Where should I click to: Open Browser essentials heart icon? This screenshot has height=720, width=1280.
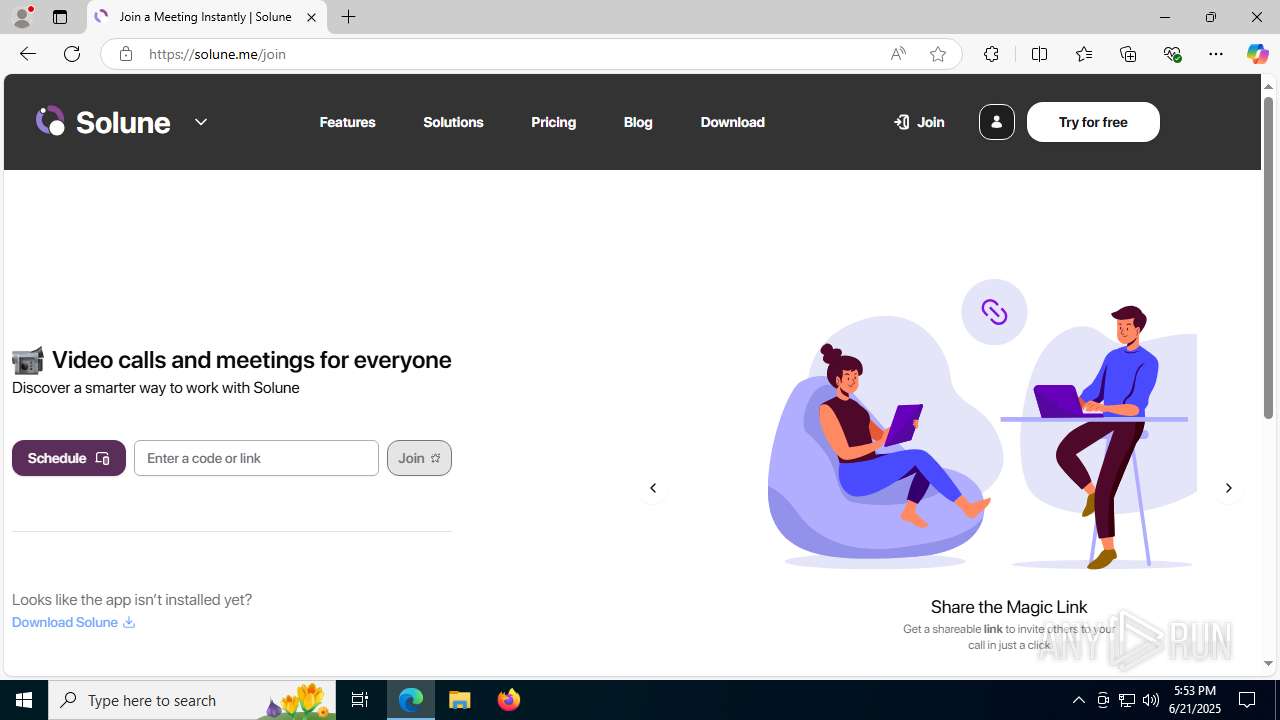point(1172,54)
